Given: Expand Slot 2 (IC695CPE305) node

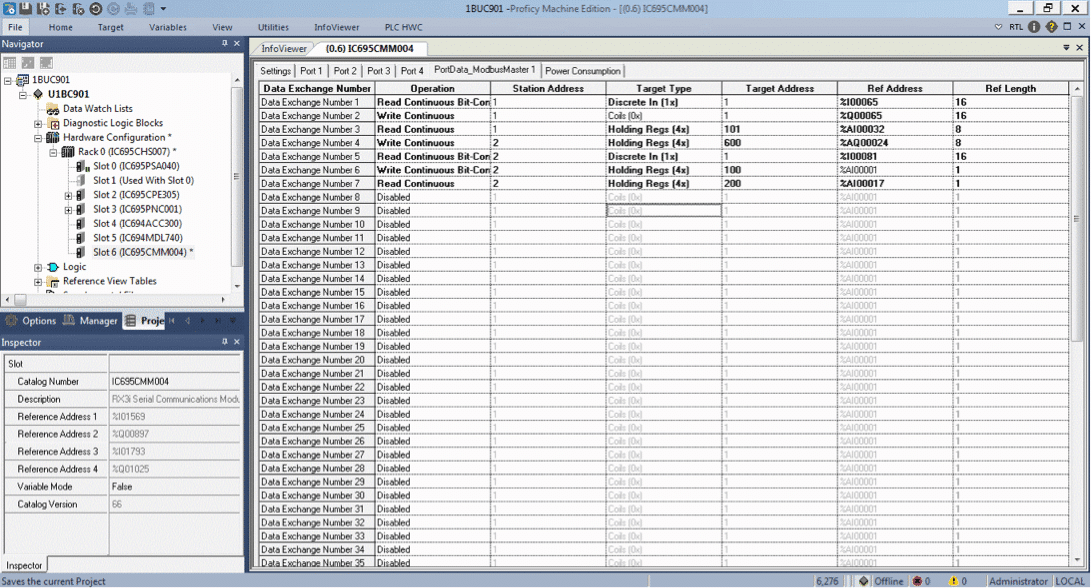Looking at the screenshot, I should [68, 196].
